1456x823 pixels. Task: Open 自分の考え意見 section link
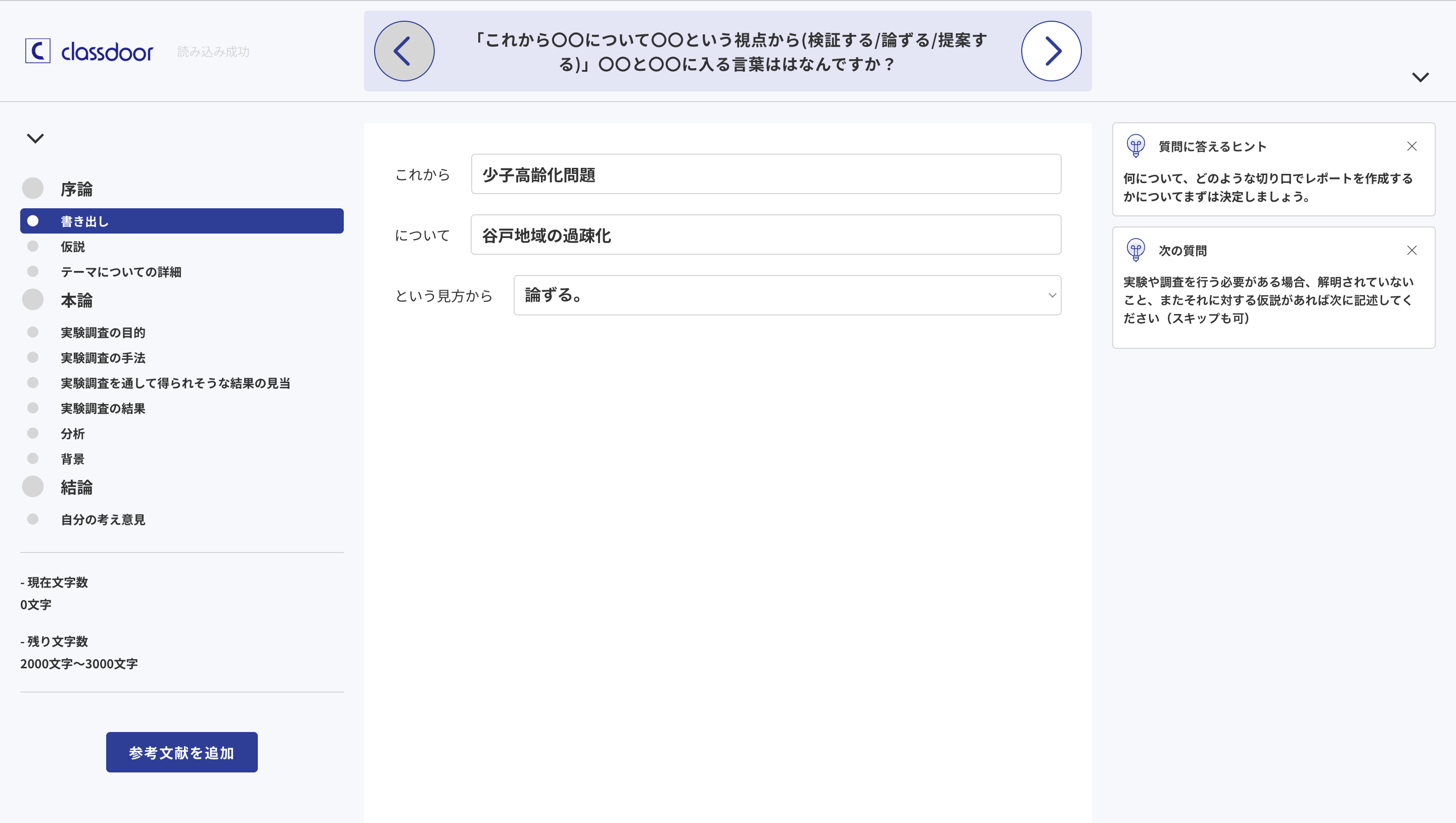click(103, 520)
